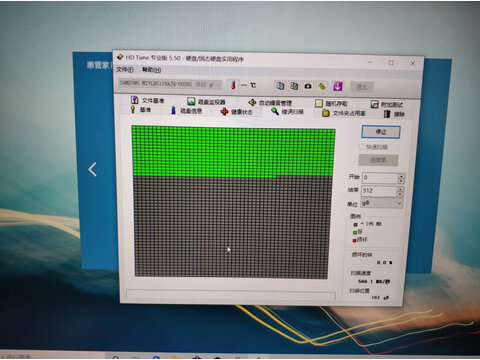Click the second copy screenshot toolbar icon
Image resolution: width=480 pixels, height=360 pixels.
pyautogui.click(x=294, y=86)
